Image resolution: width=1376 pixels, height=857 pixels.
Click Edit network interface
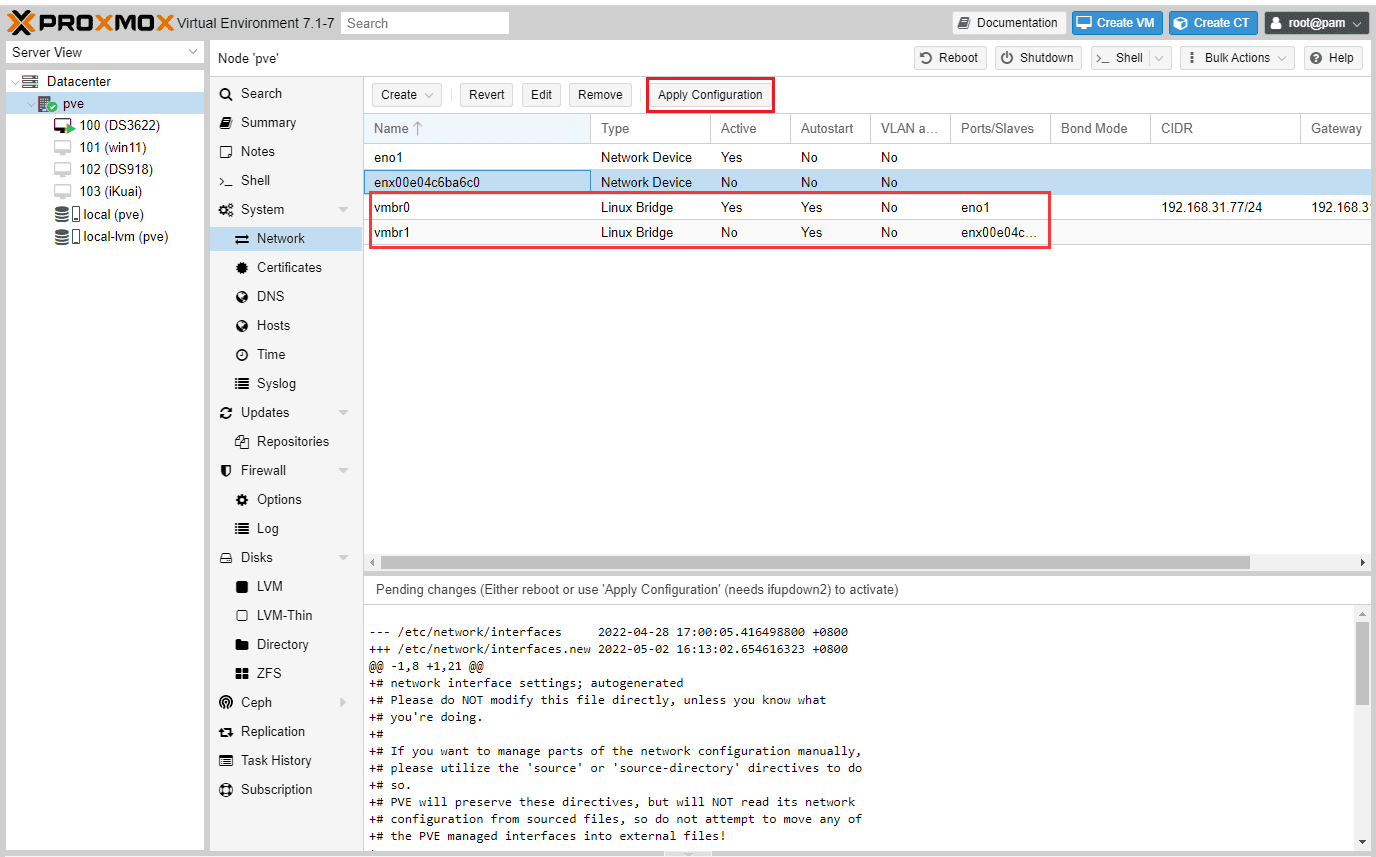[541, 95]
